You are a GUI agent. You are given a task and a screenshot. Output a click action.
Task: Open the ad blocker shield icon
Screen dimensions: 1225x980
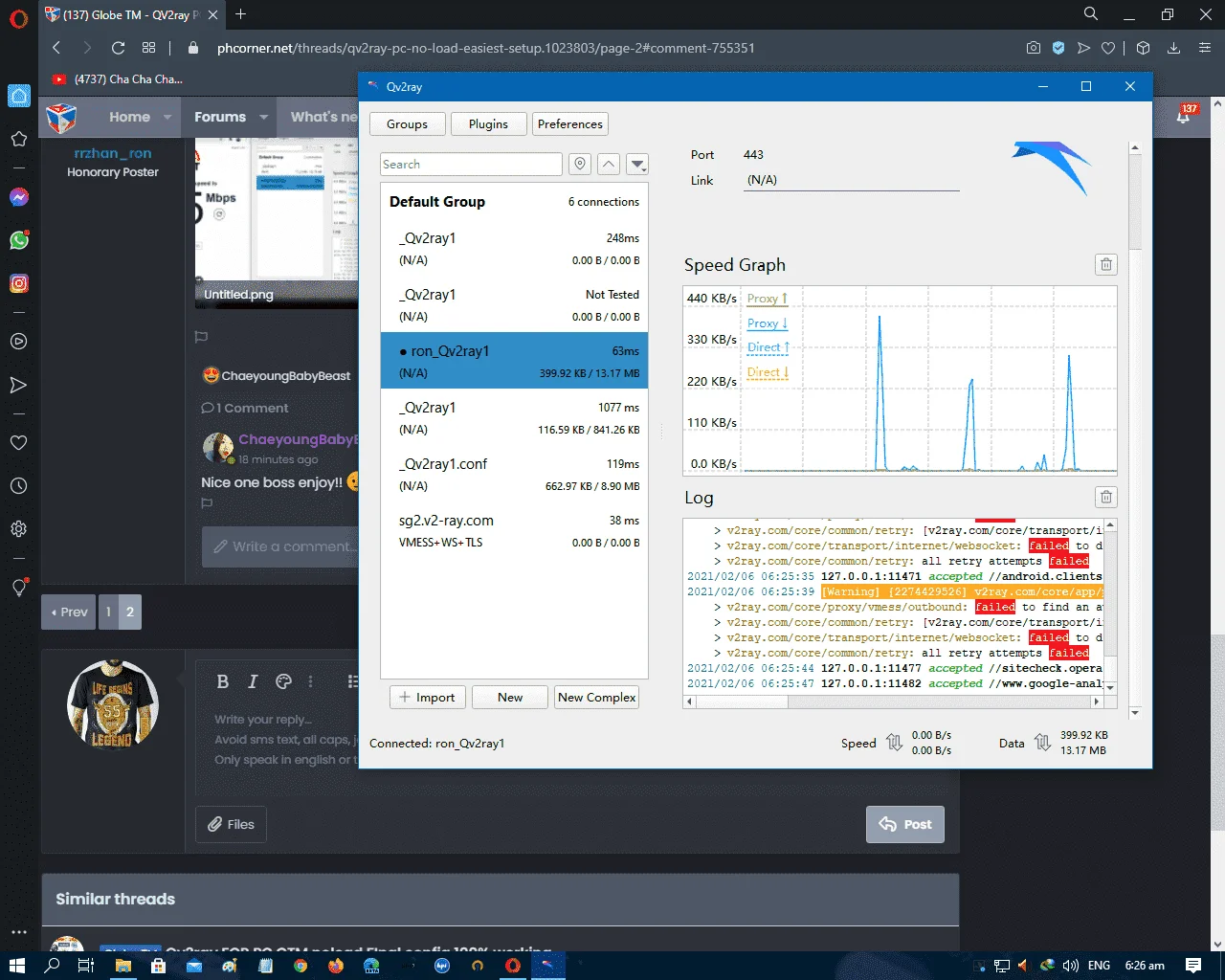click(1058, 48)
